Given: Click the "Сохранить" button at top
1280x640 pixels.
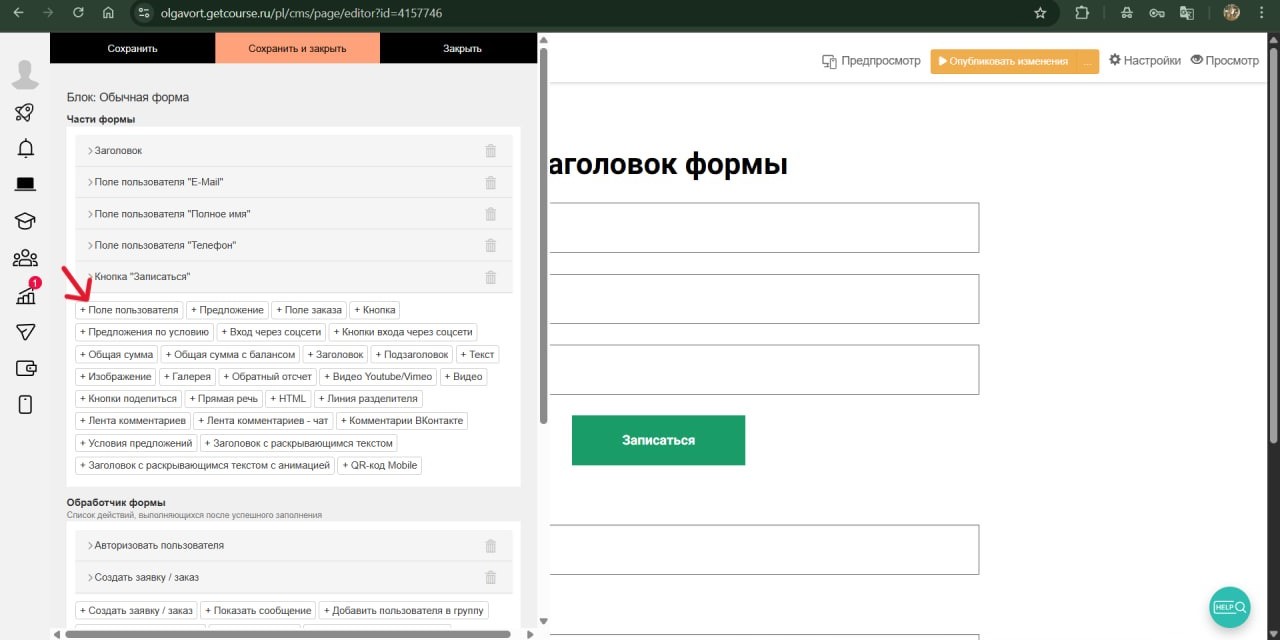Looking at the screenshot, I should 132,48.
